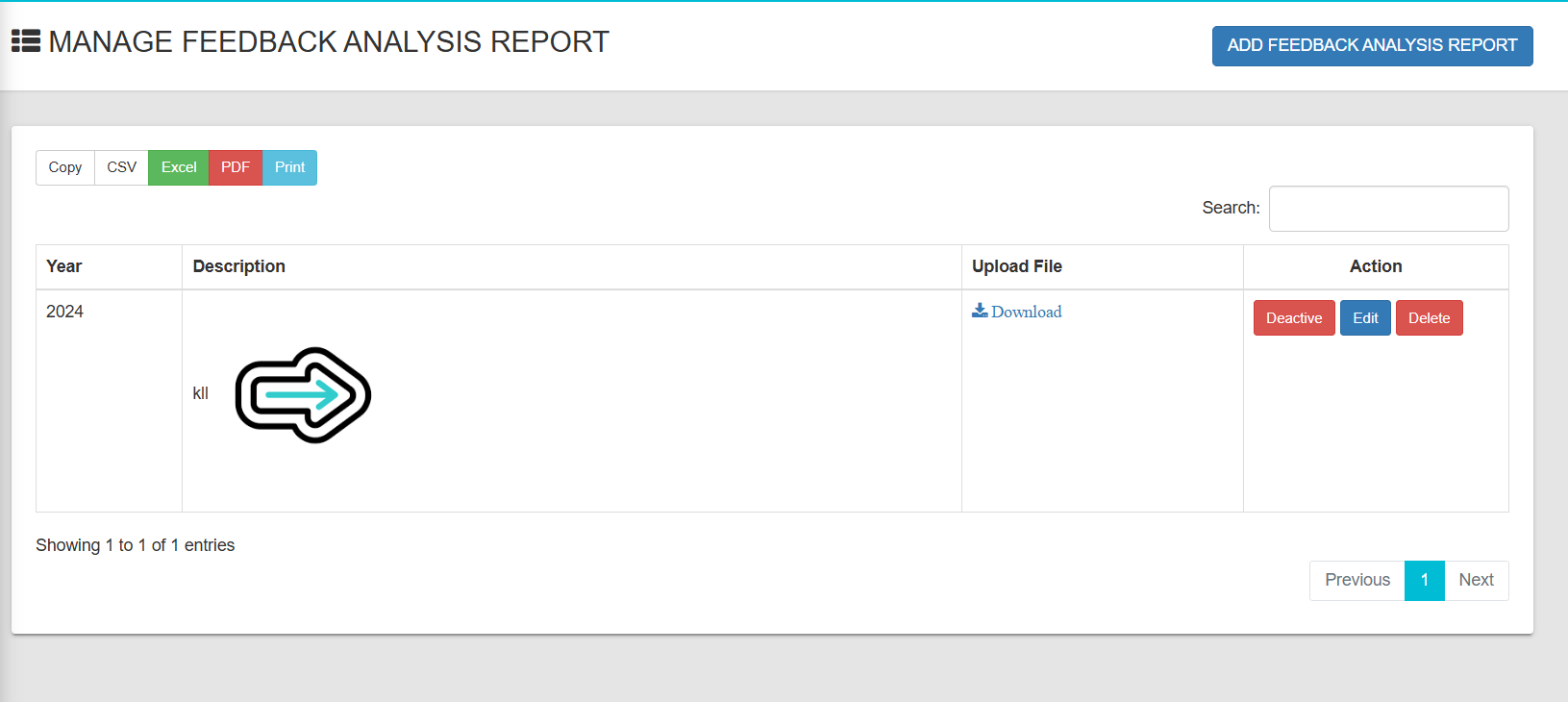
Task: Focus the Search input field
Action: click(x=1388, y=209)
